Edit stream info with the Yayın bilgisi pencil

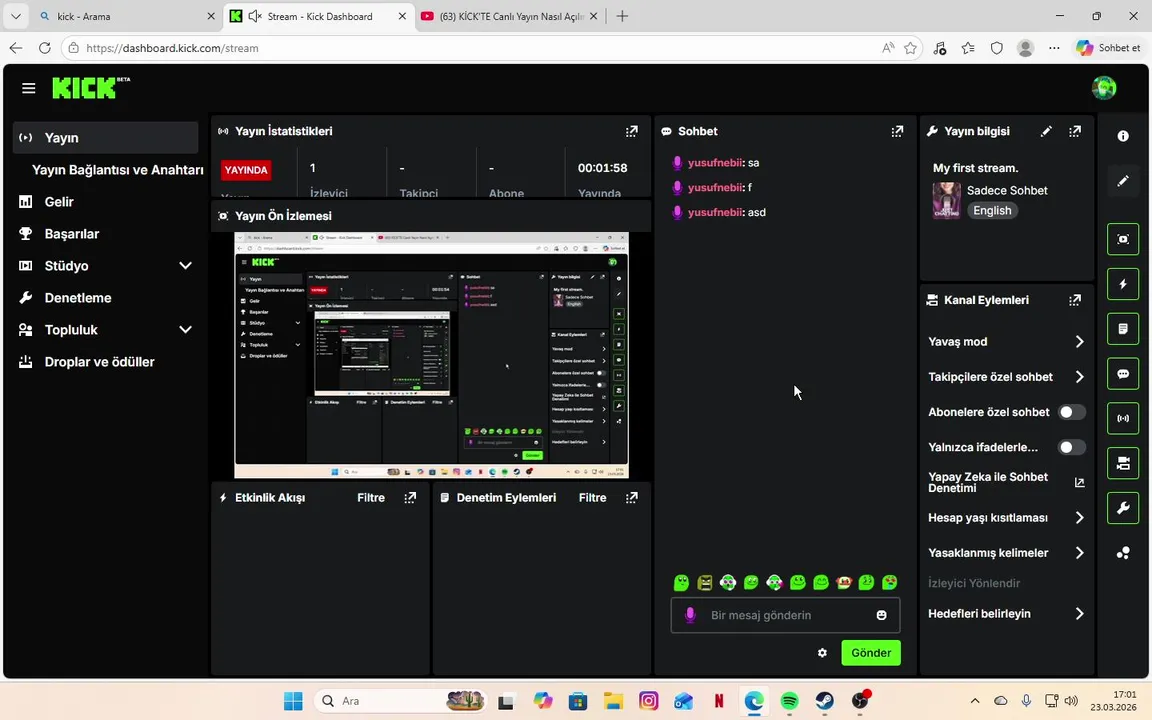pyautogui.click(x=1046, y=132)
